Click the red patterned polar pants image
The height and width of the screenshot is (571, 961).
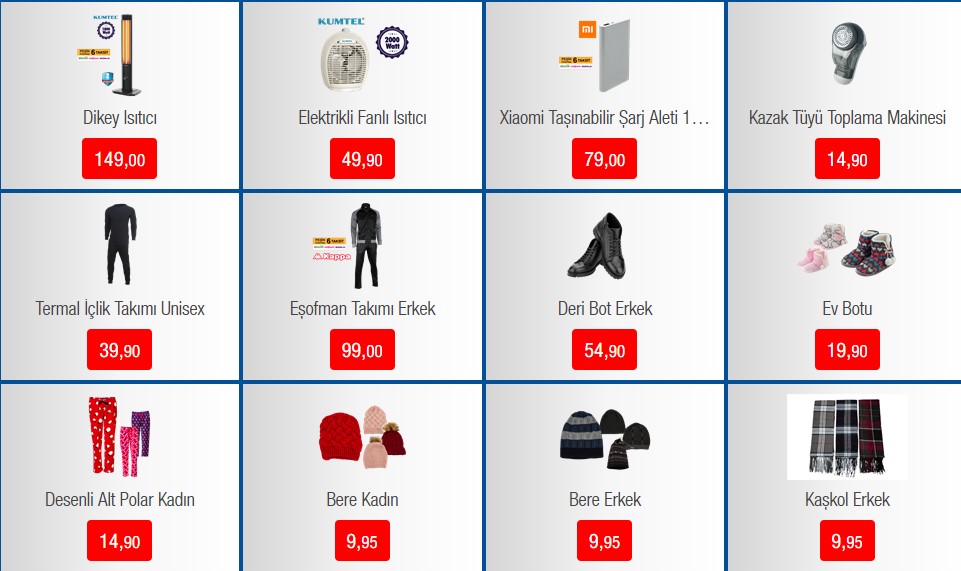(x=120, y=436)
